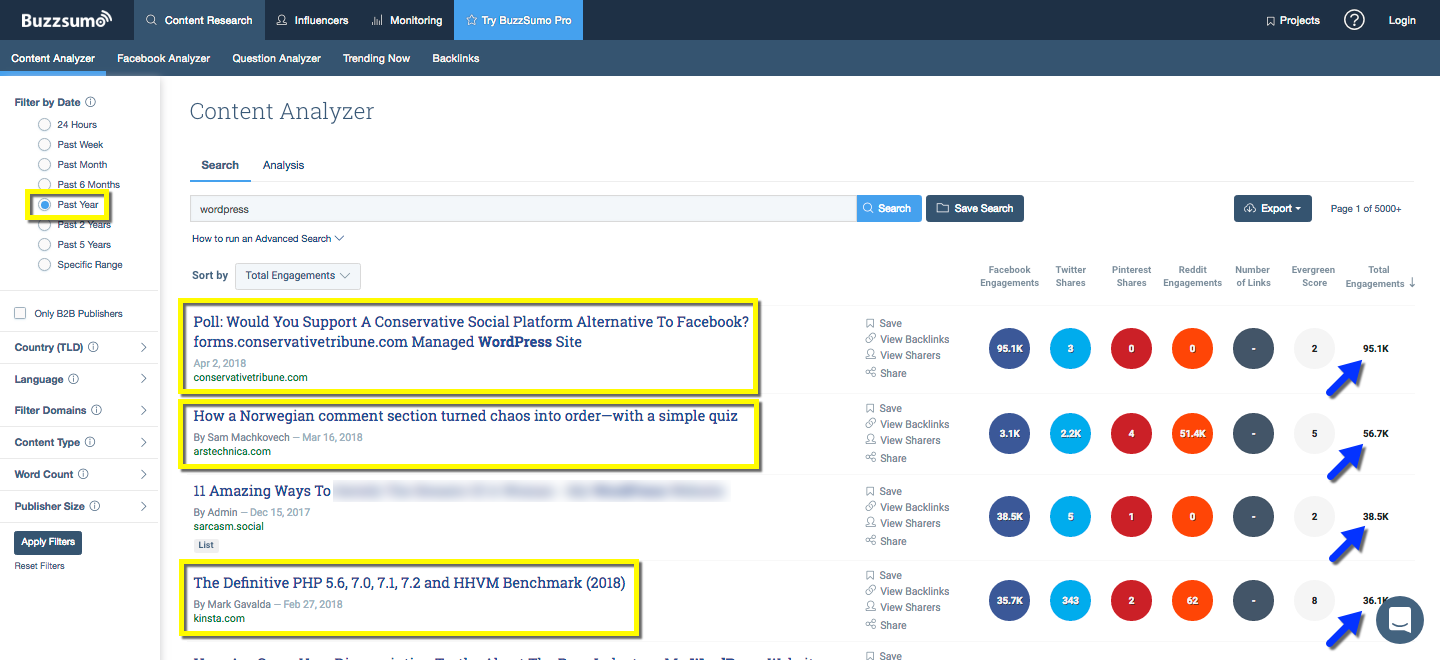Image resolution: width=1440 pixels, height=660 pixels.
Task: Save the conservativetribune.com poll article
Action: pyautogui.click(x=884, y=323)
